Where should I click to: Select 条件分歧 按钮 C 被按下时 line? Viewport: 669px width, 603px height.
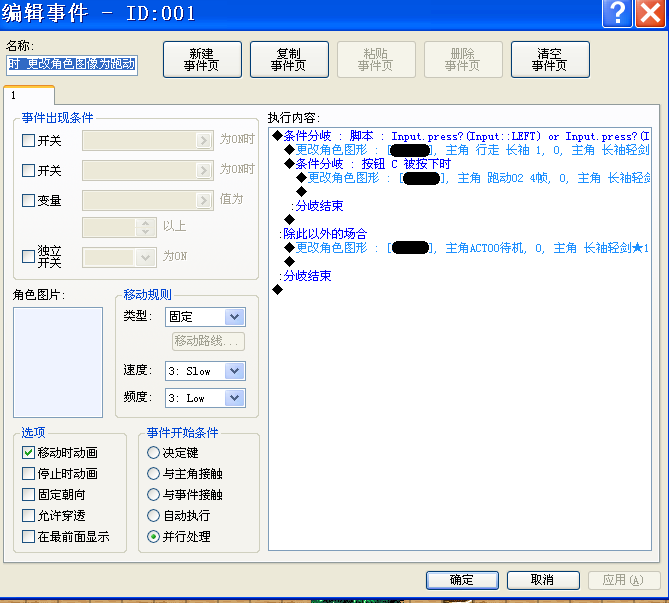pos(367,164)
